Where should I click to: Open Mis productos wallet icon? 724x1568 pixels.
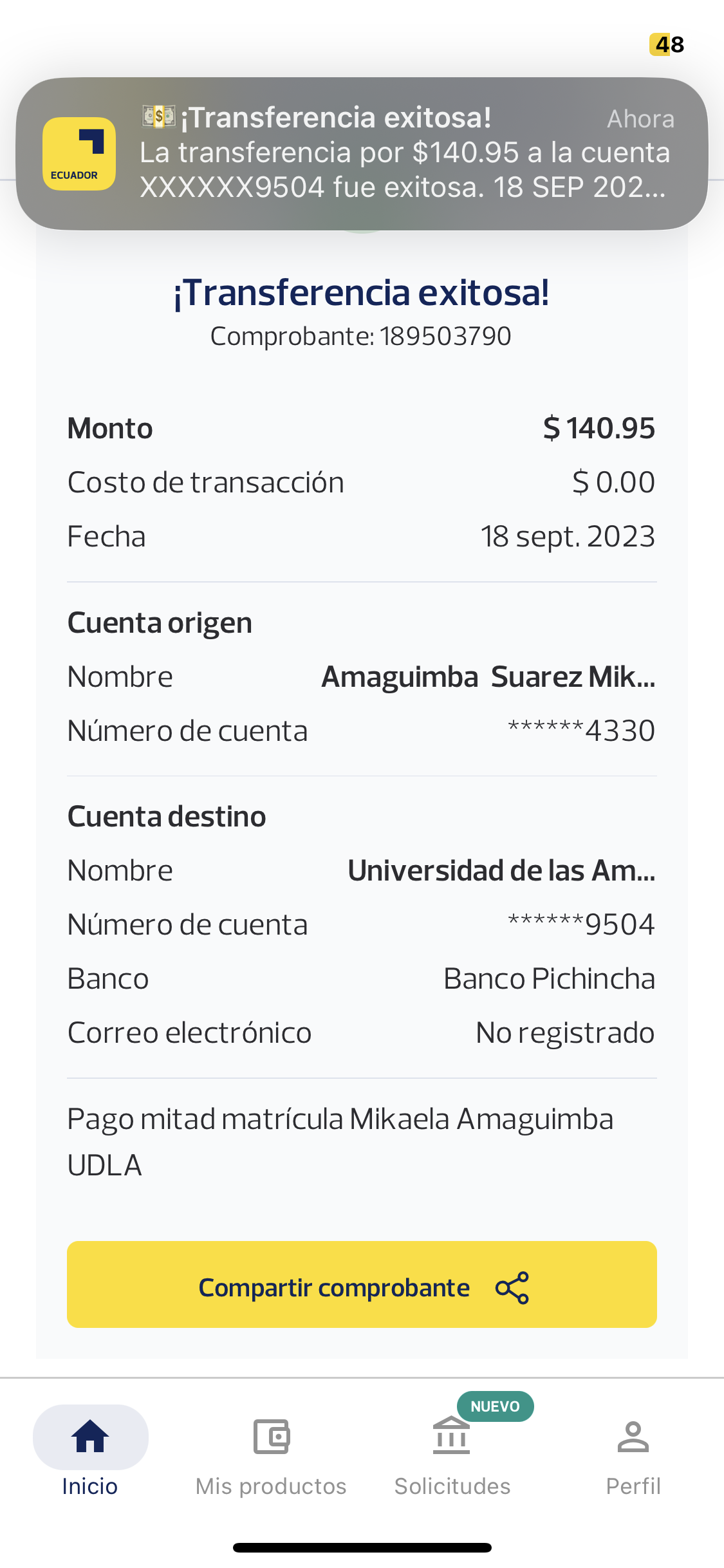(x=271, y=1436)
